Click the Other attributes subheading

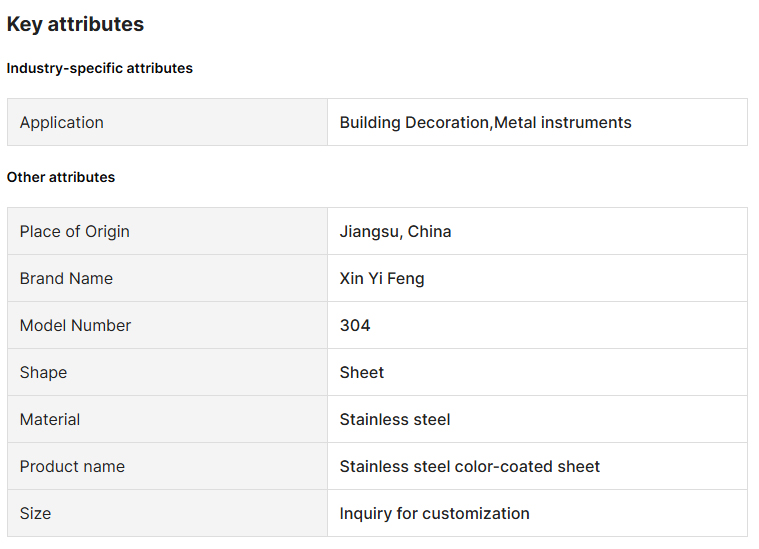point(61,178)
